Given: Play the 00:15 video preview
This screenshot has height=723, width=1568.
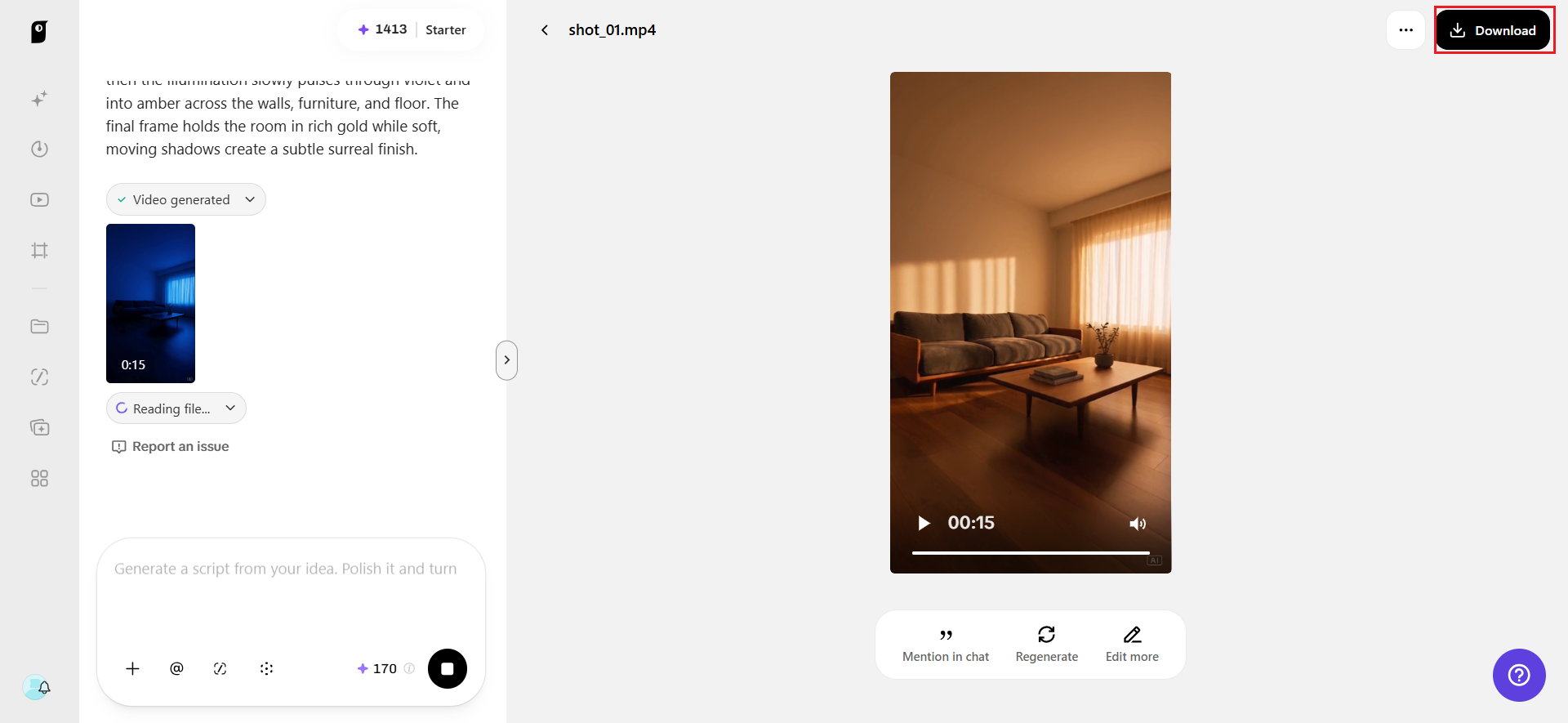Looking at the screenshot, I should pos(924,523).
